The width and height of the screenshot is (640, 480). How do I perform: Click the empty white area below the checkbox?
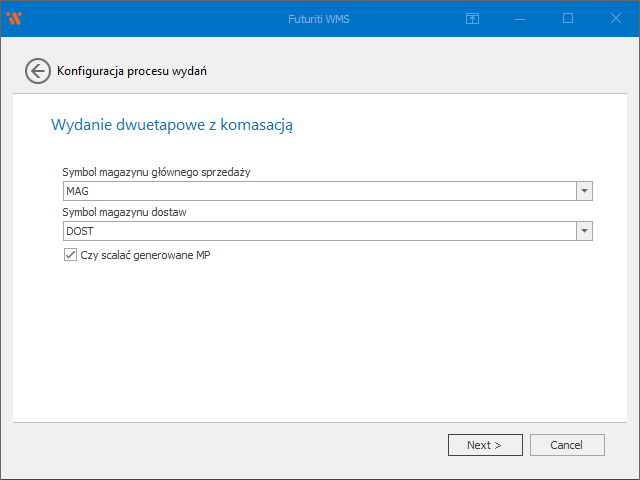tap(320, 340)
